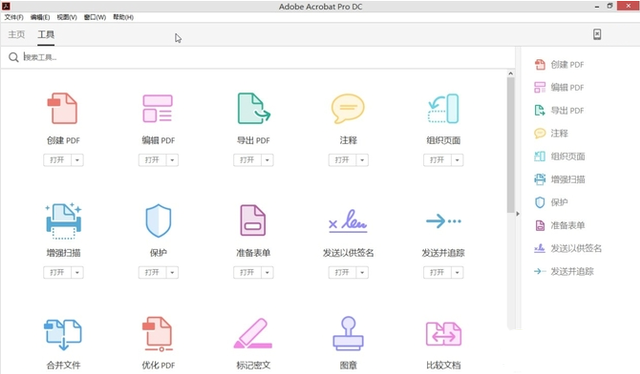Click 导出 PDF in right sidebar
This screenshot has width=640, height=374.
[x=559, y=110]
